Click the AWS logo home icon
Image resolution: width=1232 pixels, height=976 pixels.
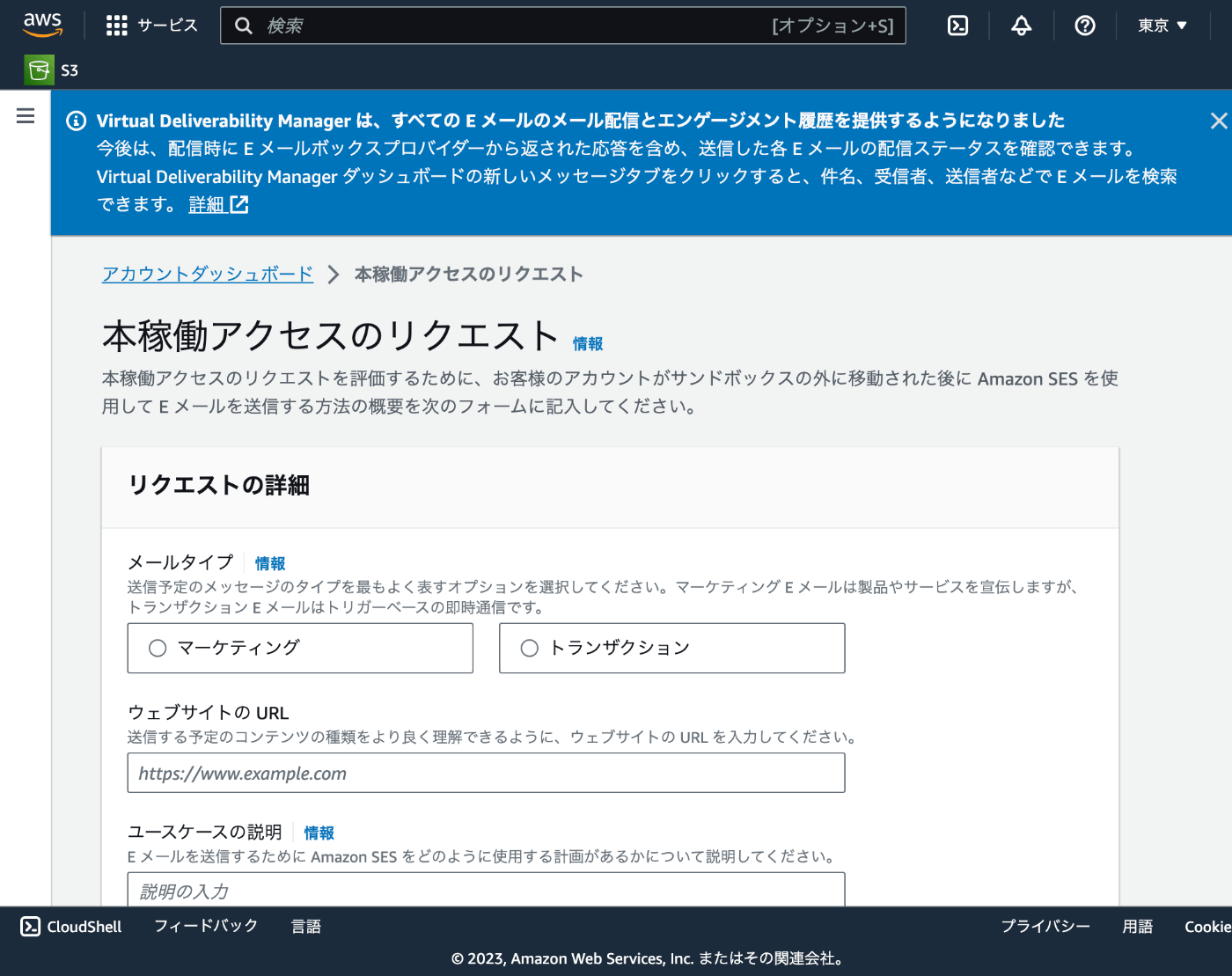[42, 26]
